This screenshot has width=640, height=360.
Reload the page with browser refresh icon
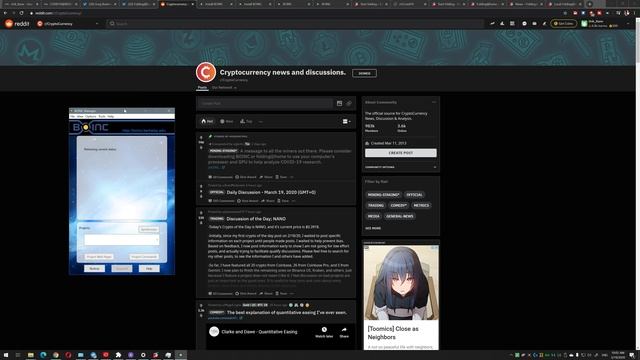tap(21, 13)
